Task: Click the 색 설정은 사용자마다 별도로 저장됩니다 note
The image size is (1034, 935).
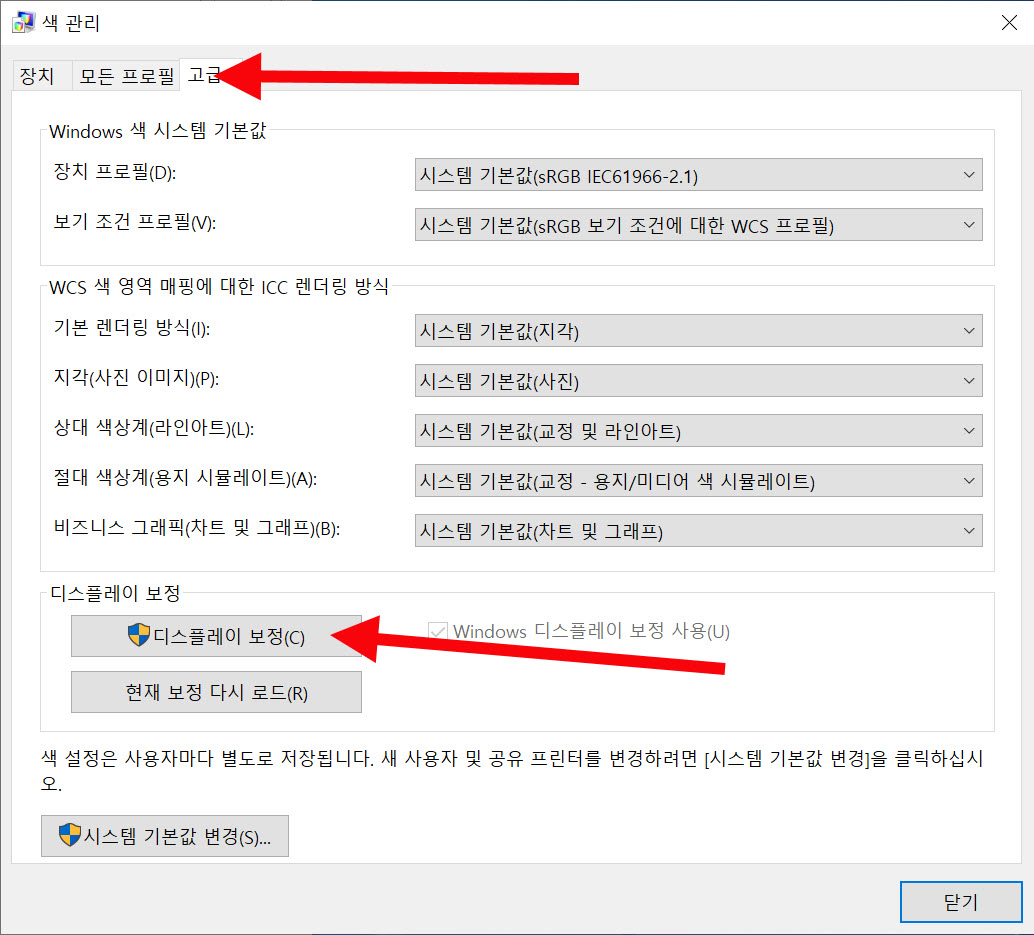Action: pyautogui.click(x=512, y=770)
